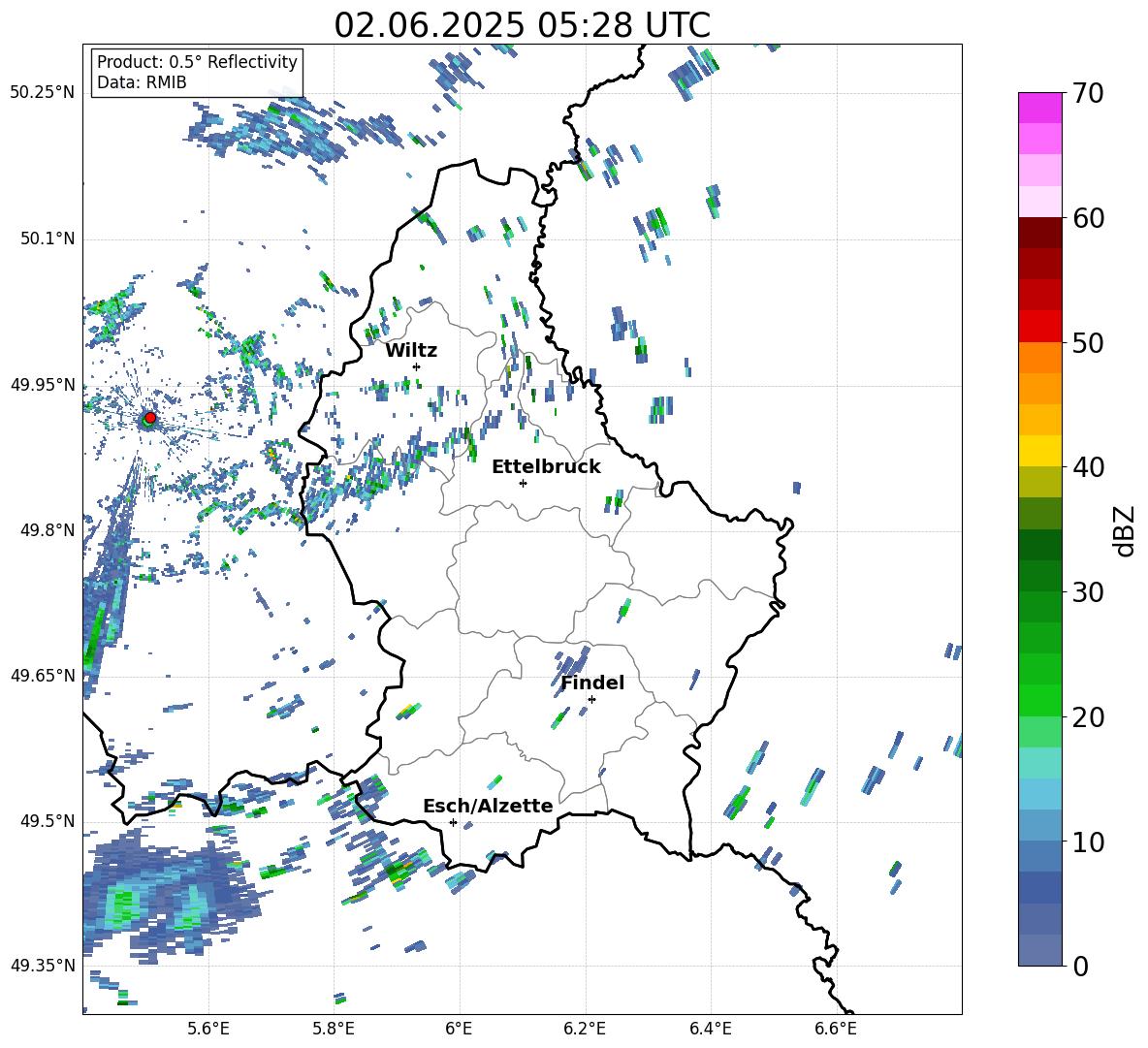This screenshot has height=1048, width=1148.
Task: Click the cross marker below Wiltz
Action: click(417, 366)
